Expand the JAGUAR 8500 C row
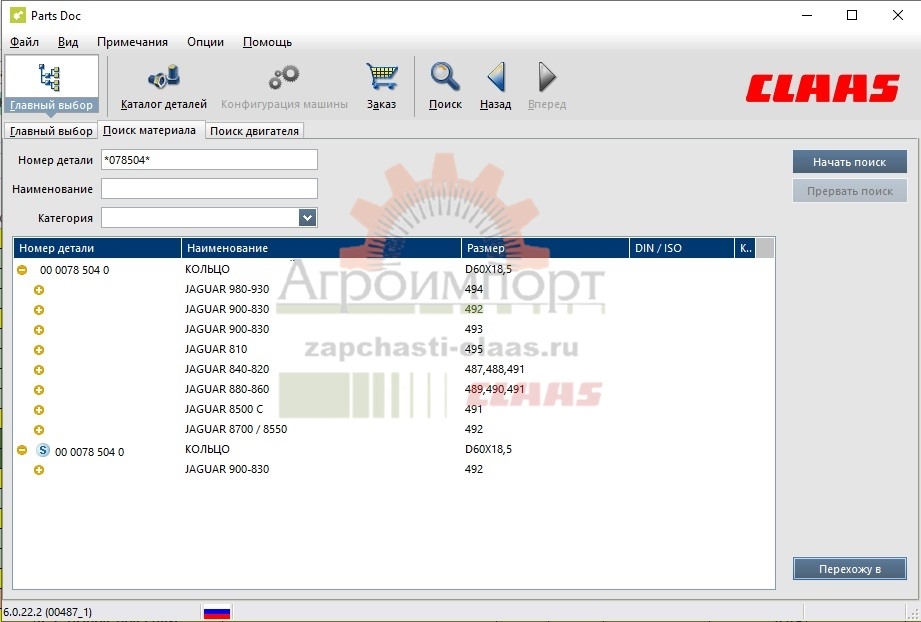Image resolution: width=921 pixels, height=622 pixels. coord(39,410)
